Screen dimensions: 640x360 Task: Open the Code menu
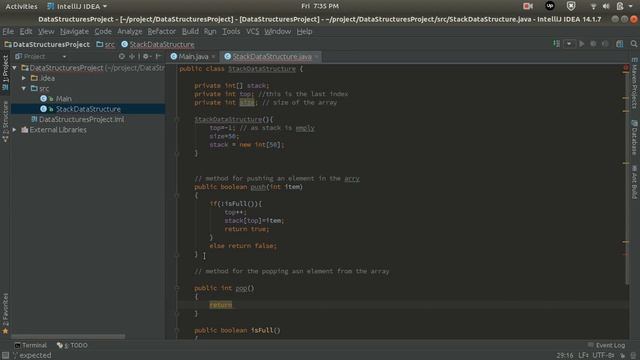(103, 31)
